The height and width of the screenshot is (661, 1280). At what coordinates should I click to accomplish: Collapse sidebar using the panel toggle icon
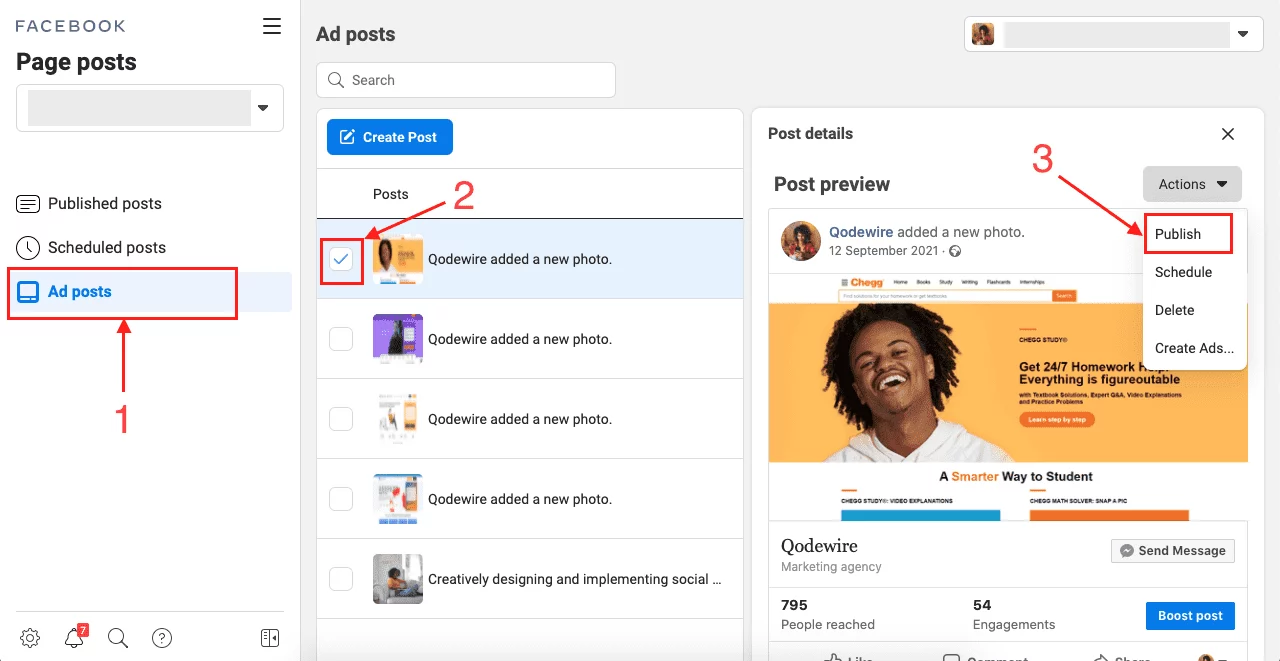(269, 638)
